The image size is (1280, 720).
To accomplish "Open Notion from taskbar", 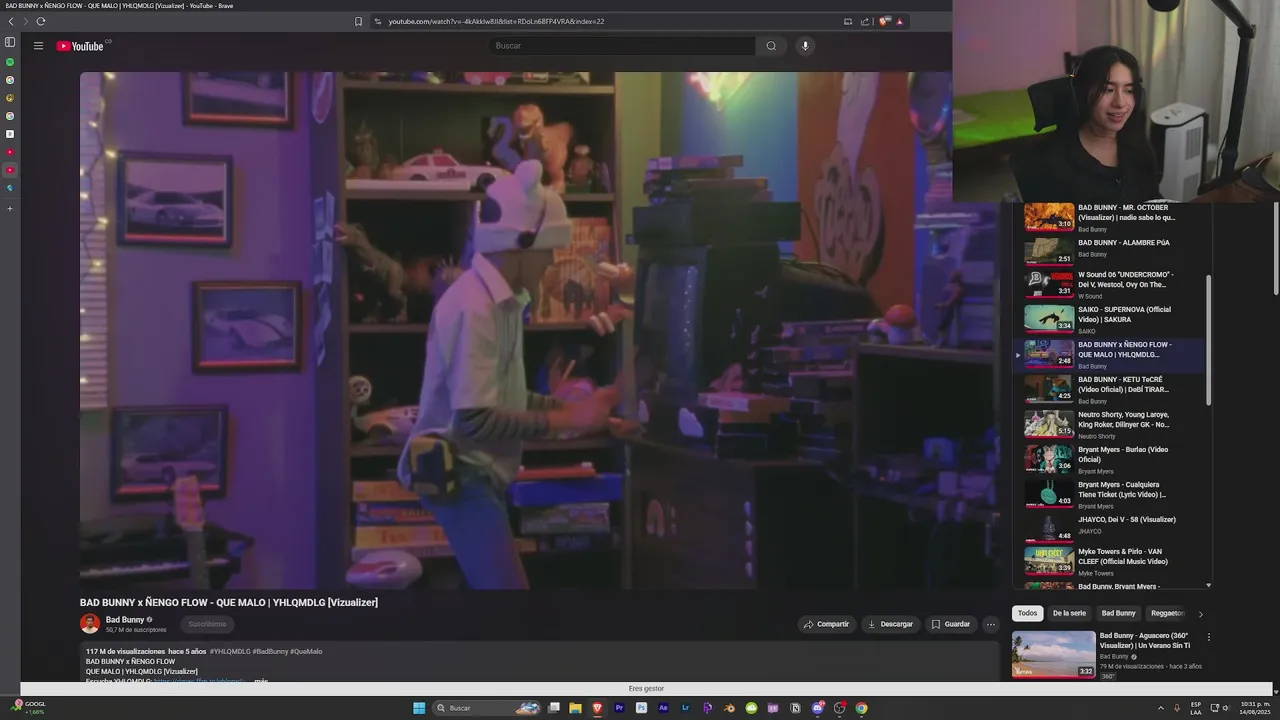I will pyautogui.click(x=795, y=708).
